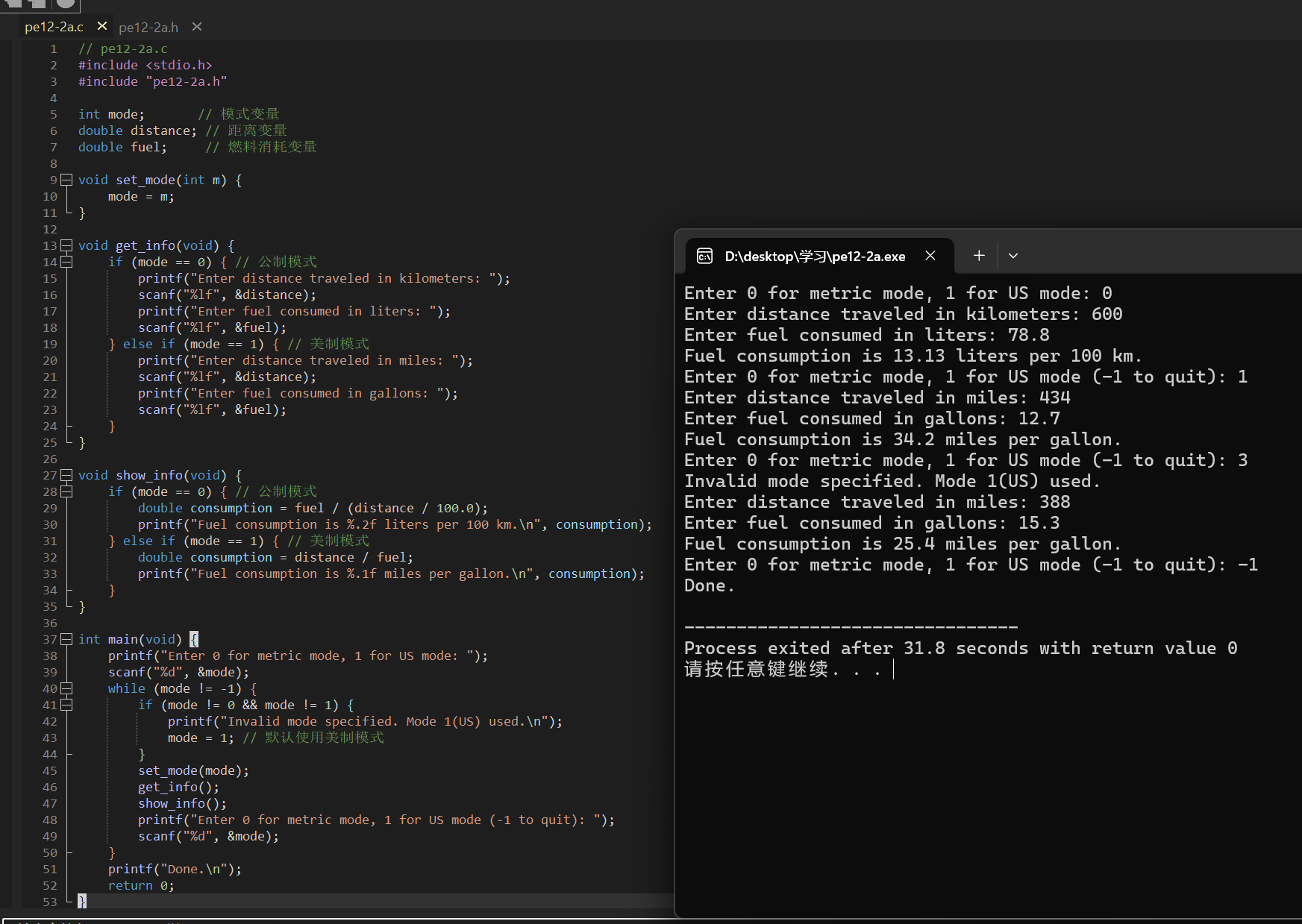Collapse the set_mode function fold at line 9

[66, 180]
